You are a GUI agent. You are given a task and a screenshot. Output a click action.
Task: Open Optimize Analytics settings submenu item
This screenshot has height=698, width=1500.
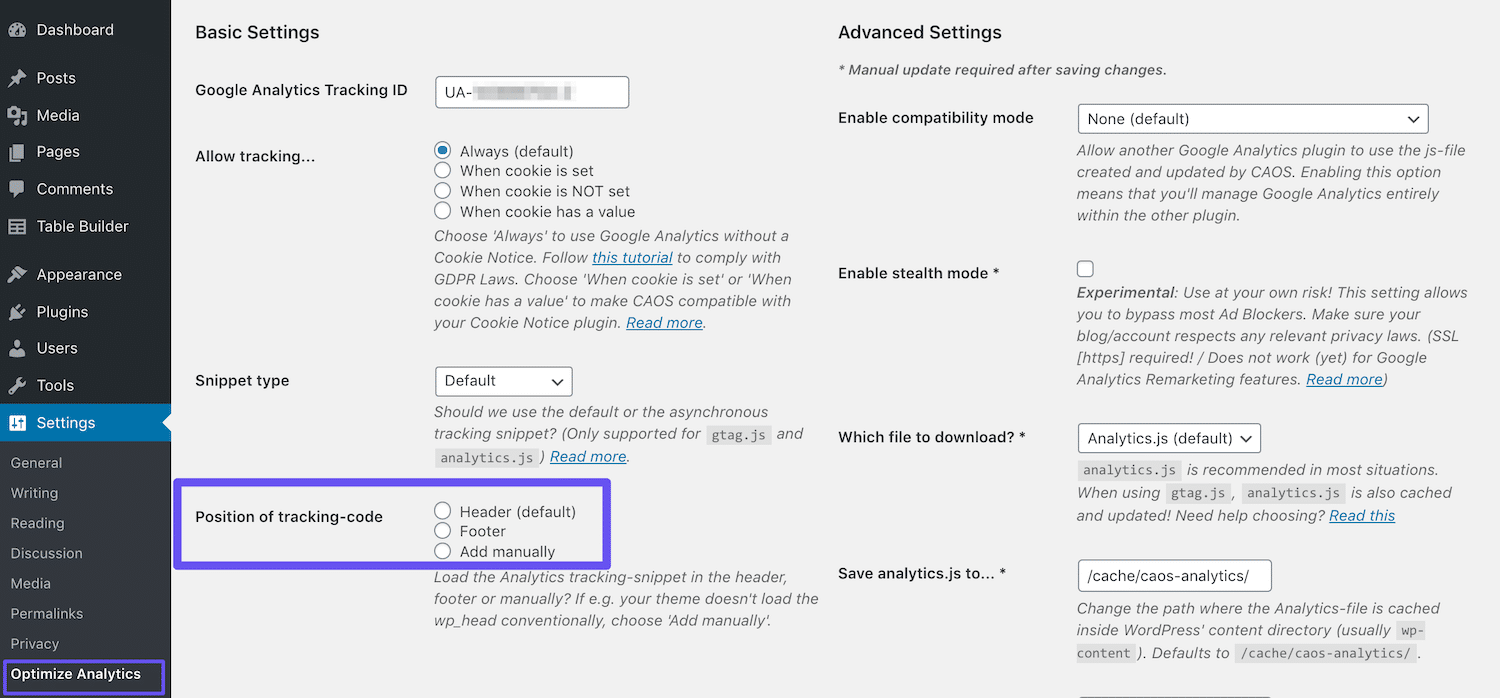(x=76, y=674)
